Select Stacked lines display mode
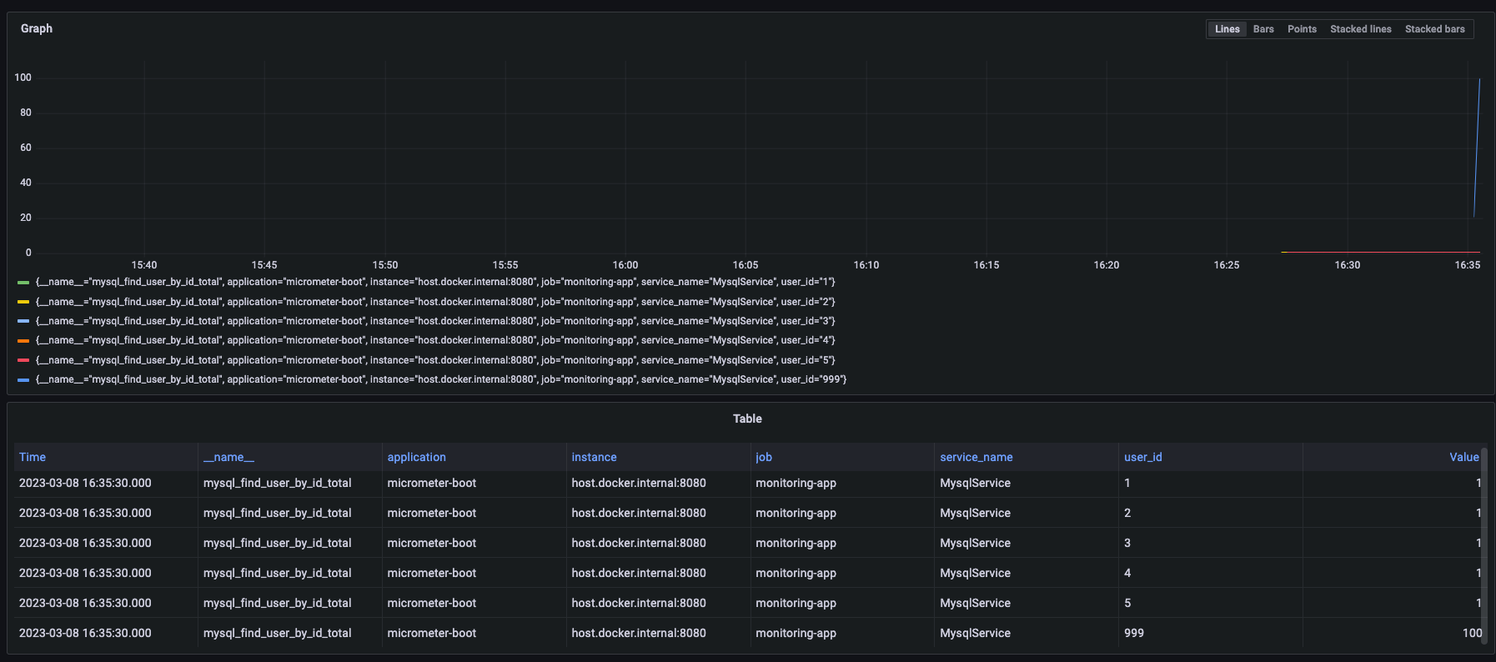 point(1360,29)
